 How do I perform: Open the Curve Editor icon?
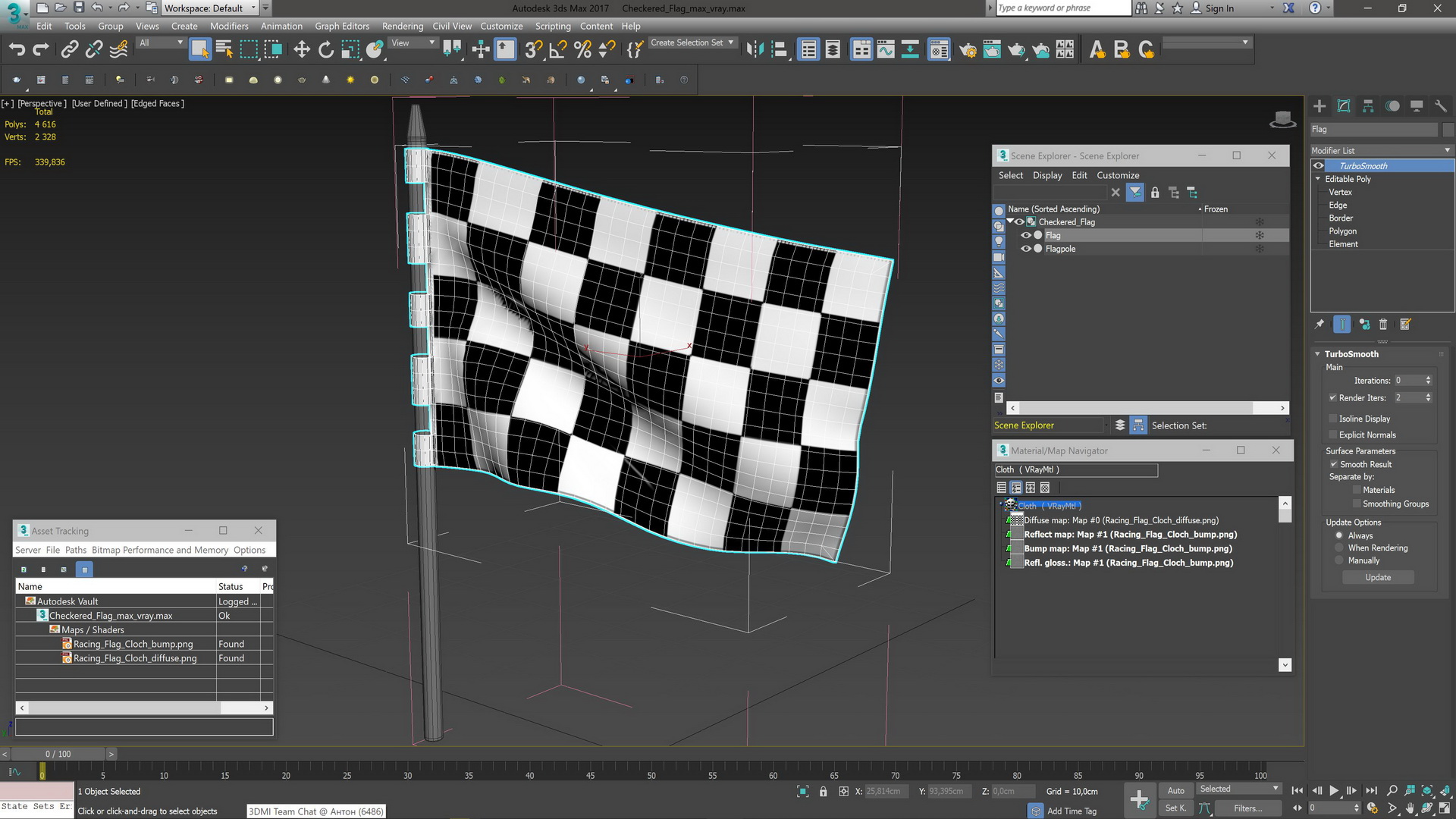[x=886, y=50]
